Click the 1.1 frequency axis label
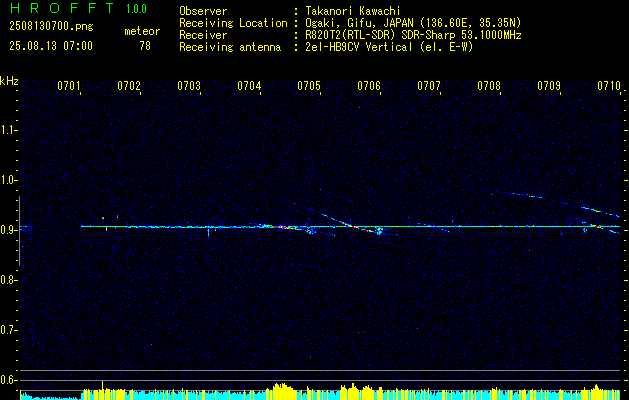The width and height of the screenshot is (629, 400). coord(8,130)
